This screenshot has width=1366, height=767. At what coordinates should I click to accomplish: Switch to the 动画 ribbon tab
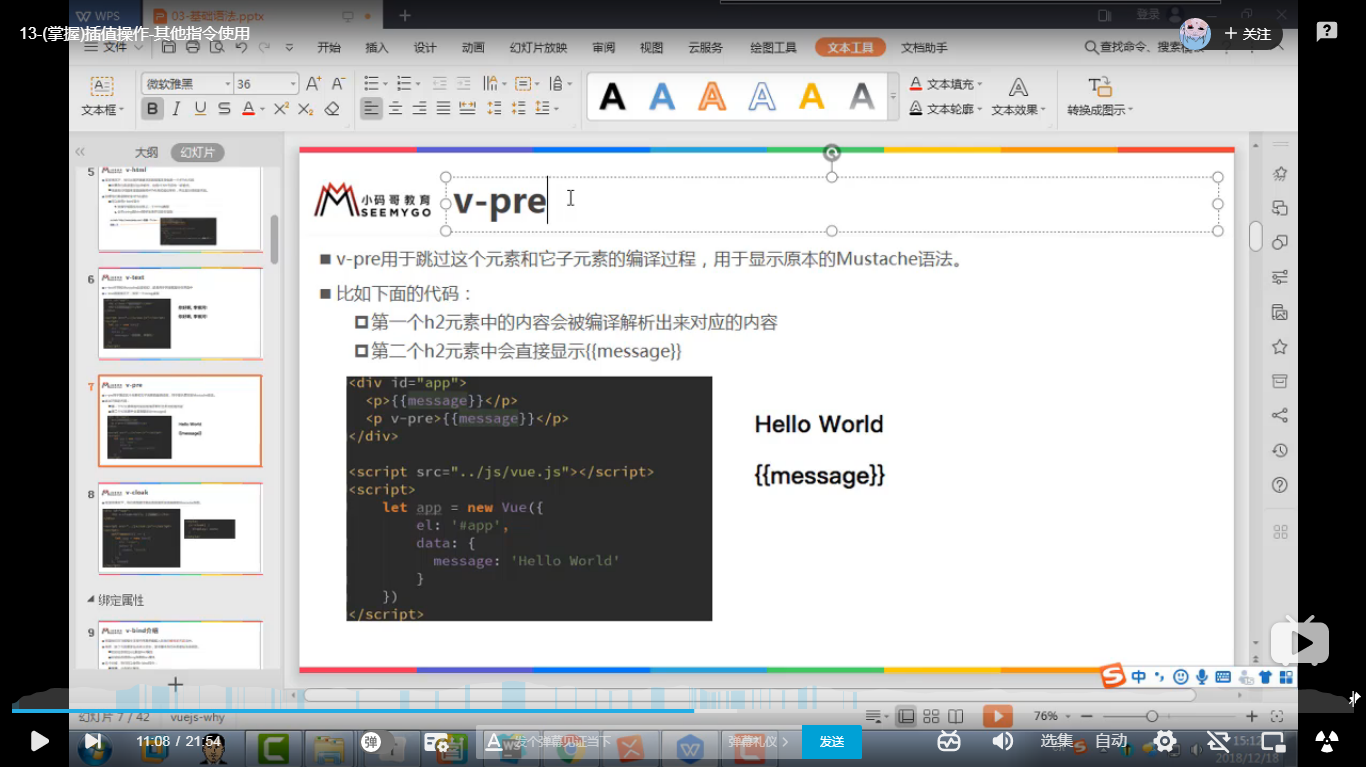click(473, 47)
